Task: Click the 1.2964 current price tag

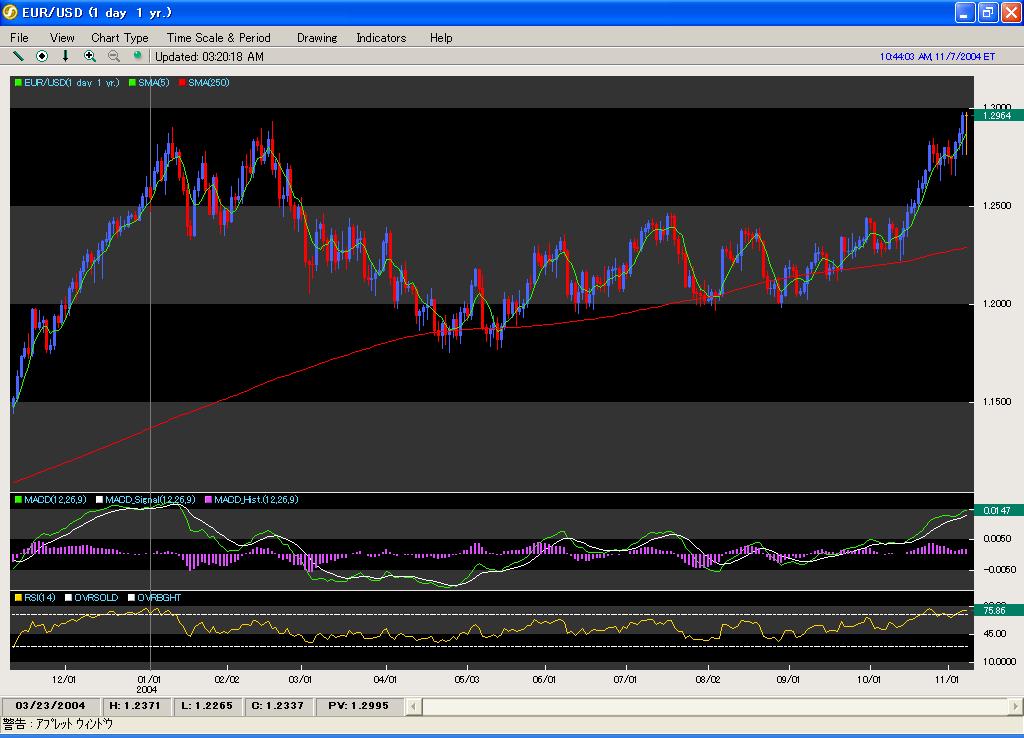Action: click(998, 116)
